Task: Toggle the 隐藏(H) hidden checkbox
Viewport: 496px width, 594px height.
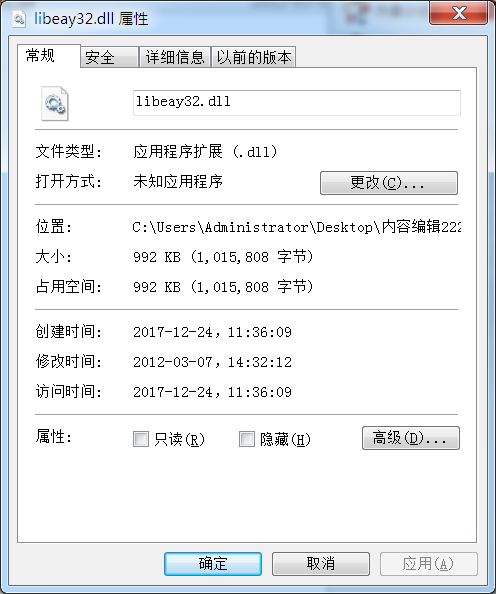Action: (247, 439)
